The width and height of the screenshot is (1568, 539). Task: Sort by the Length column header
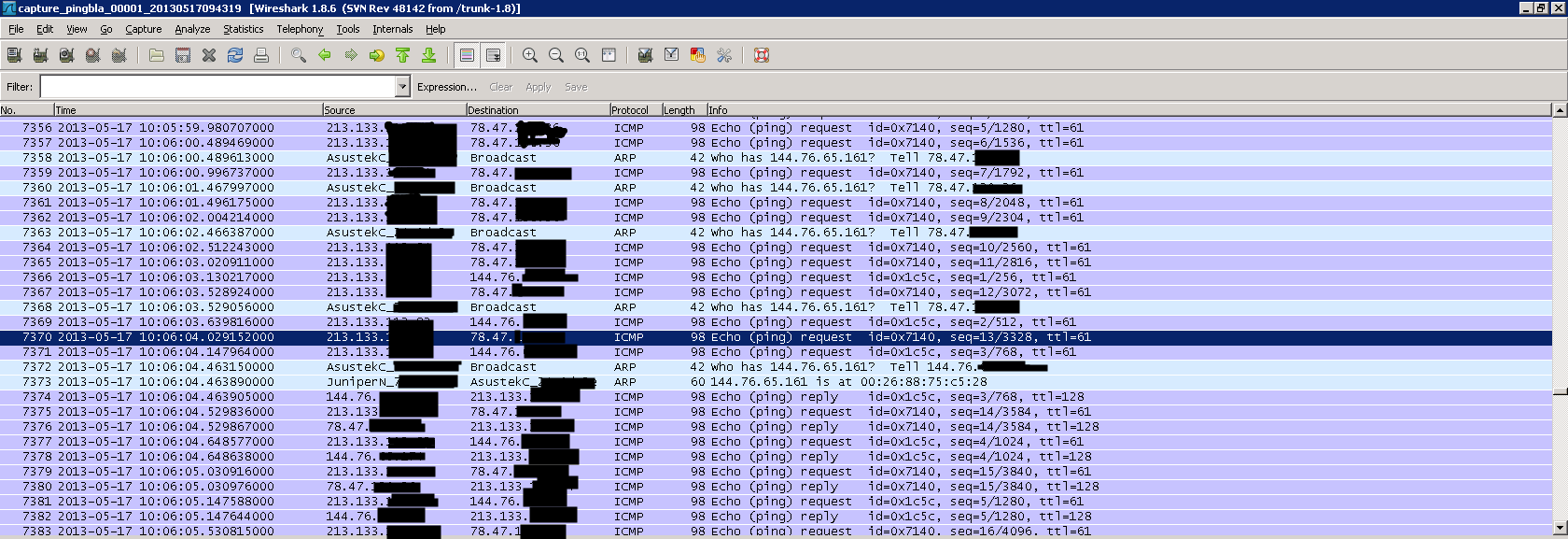pos(684,110)
